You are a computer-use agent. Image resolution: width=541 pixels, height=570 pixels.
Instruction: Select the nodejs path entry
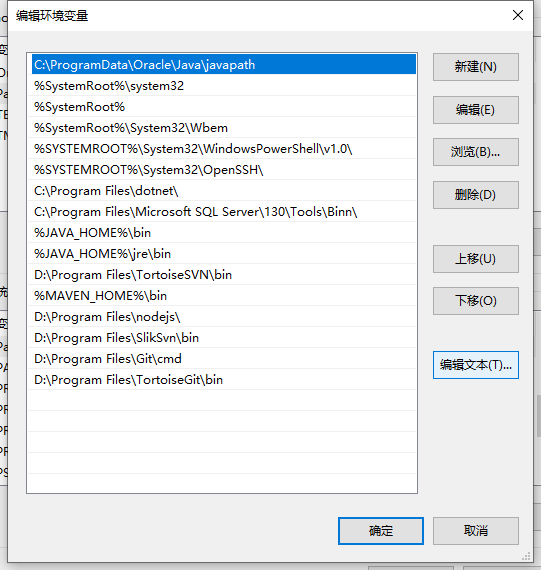click(222, 317)
